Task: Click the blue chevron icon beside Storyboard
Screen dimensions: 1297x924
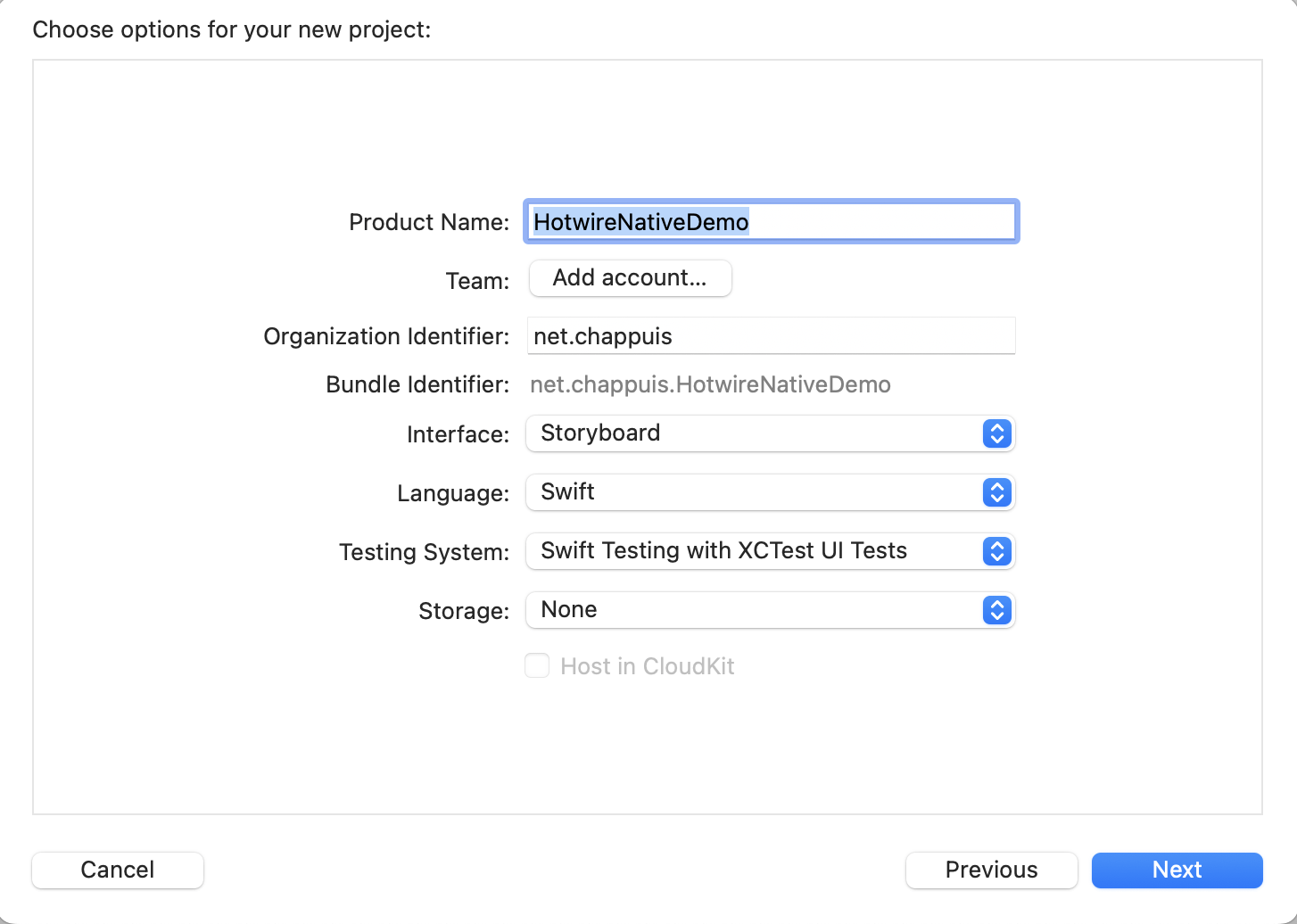Action: click(996, 433)
